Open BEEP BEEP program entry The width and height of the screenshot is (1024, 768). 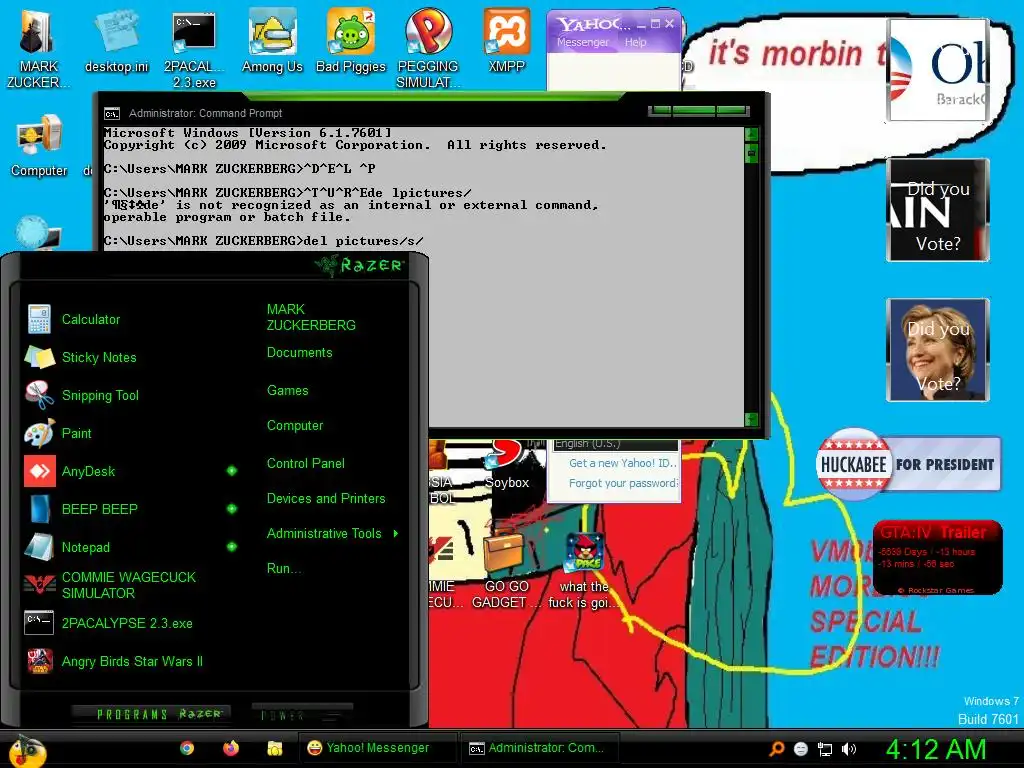click(x=81, y=509)
